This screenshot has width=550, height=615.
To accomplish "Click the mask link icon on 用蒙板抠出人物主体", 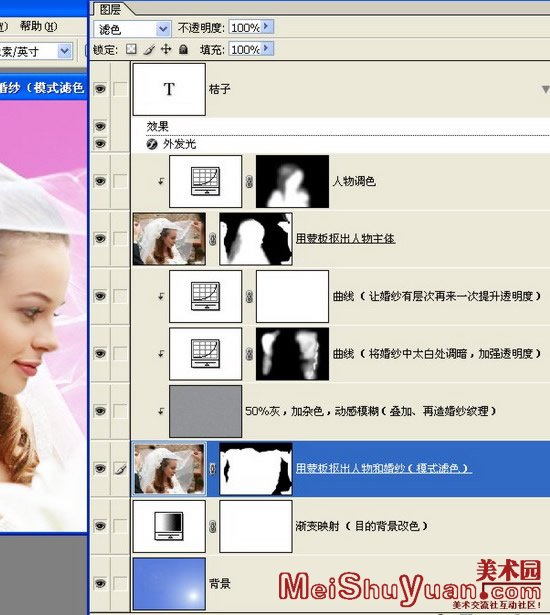I will (212, 238).
